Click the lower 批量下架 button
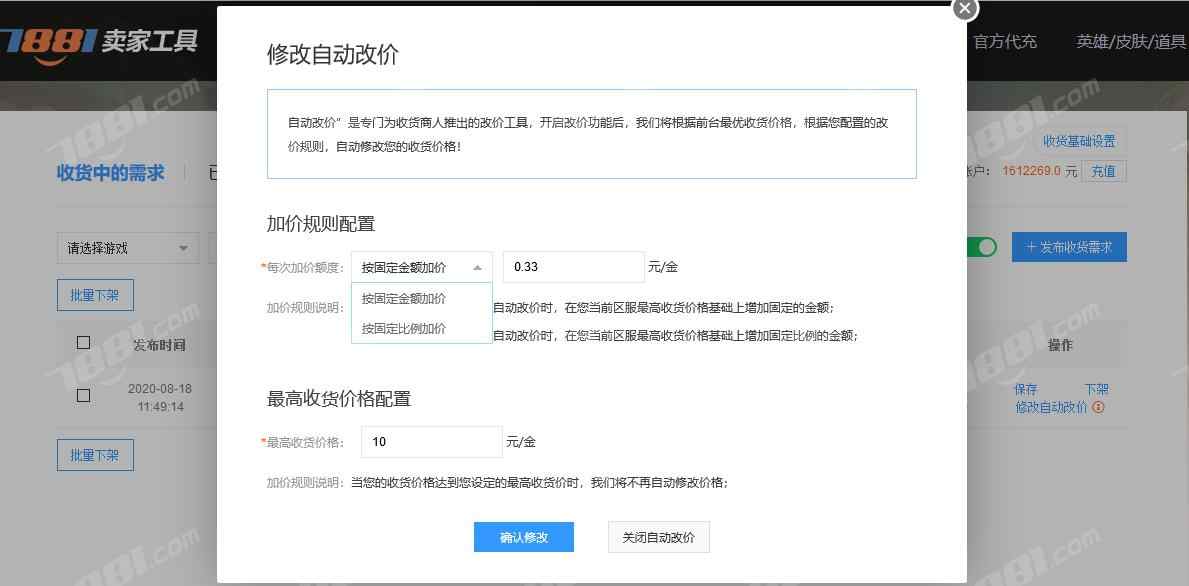Screen dimensions: 1189x586 95,456
